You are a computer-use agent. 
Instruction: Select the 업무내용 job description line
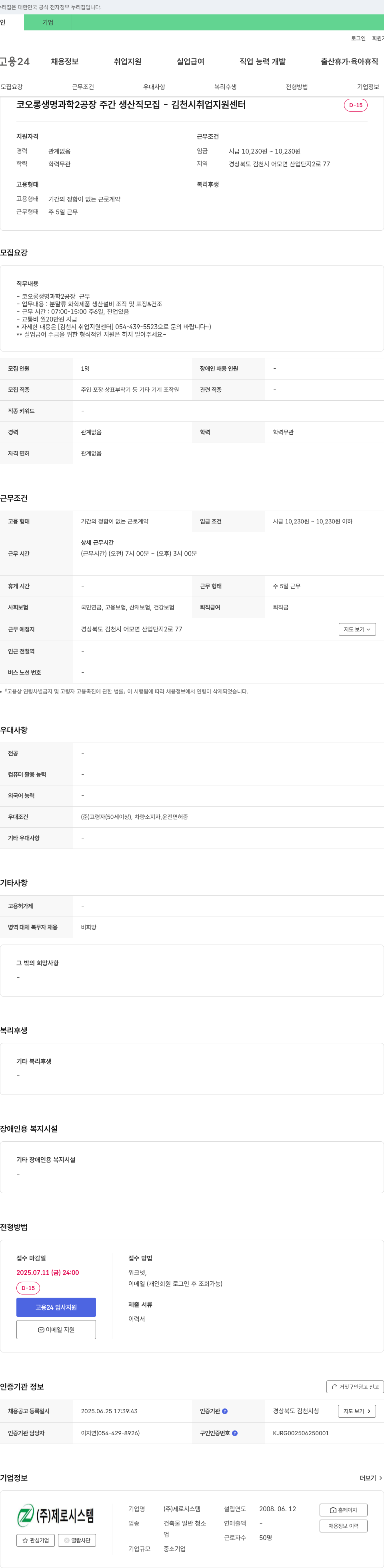[x=89, y=304]
